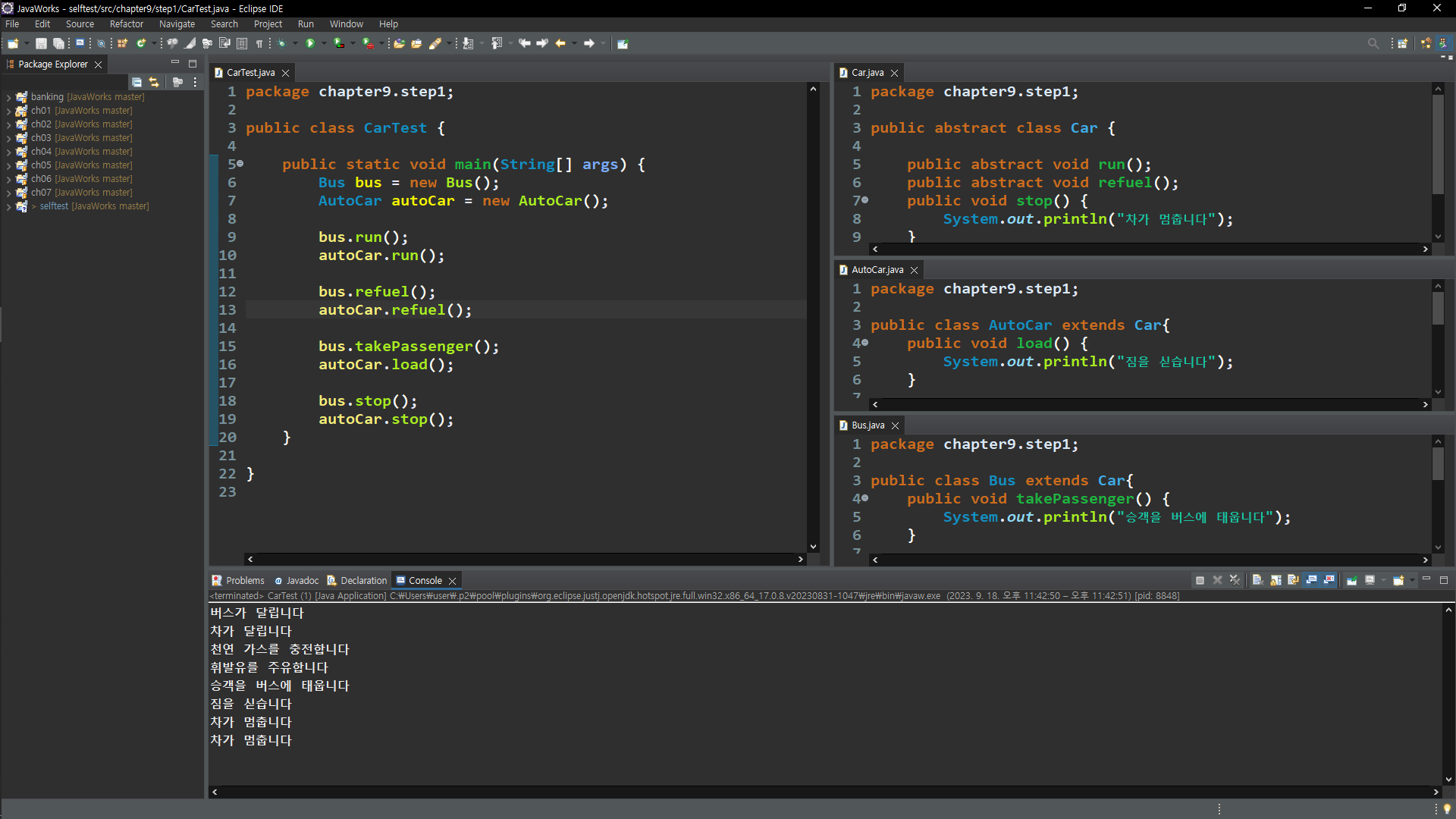Viewport: 1456px width, 819px height.
Task: Collapse all in Package Explorer
Action: 136,82
